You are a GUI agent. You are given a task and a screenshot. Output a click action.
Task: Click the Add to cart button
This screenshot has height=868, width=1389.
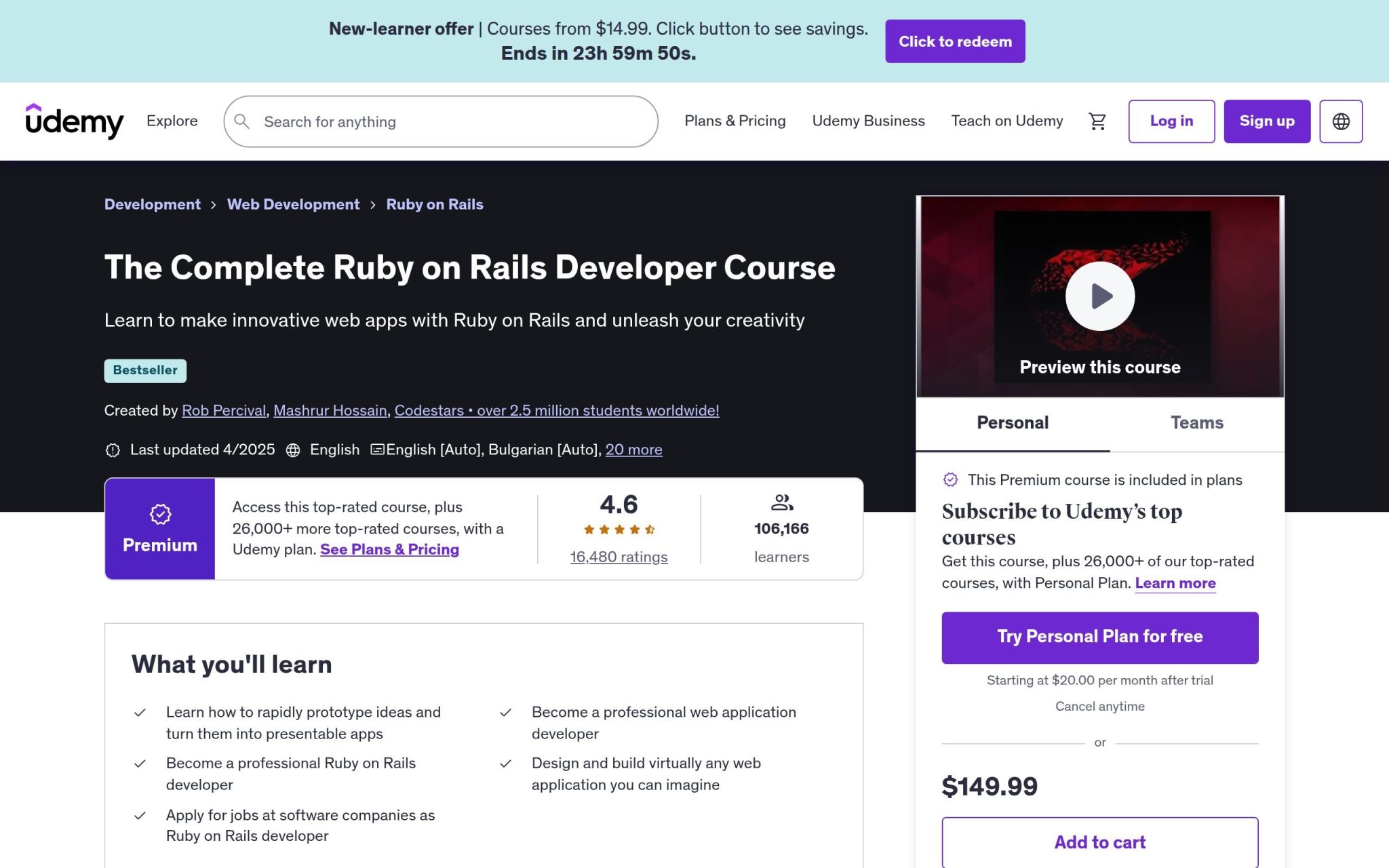click(1099, 842)
